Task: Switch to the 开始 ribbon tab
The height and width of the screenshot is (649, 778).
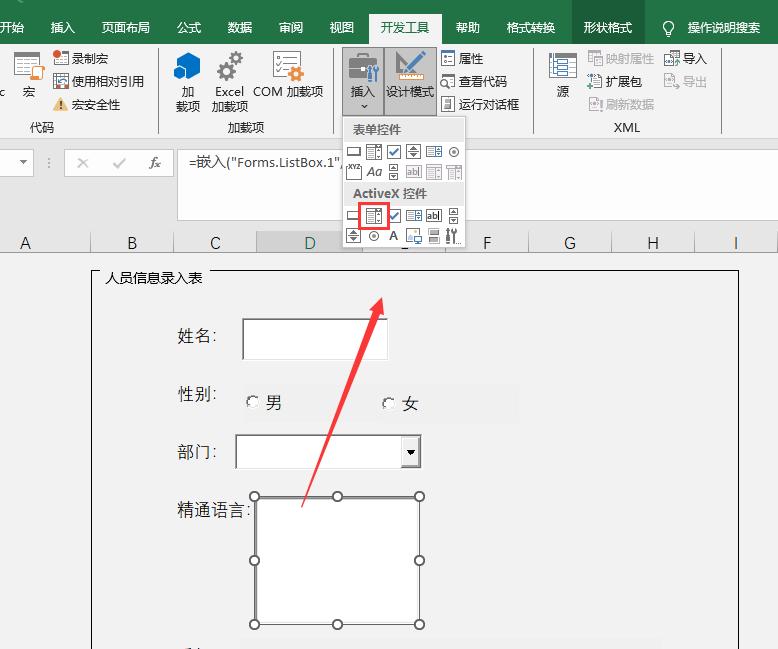Action: click(x=12, y=27)
